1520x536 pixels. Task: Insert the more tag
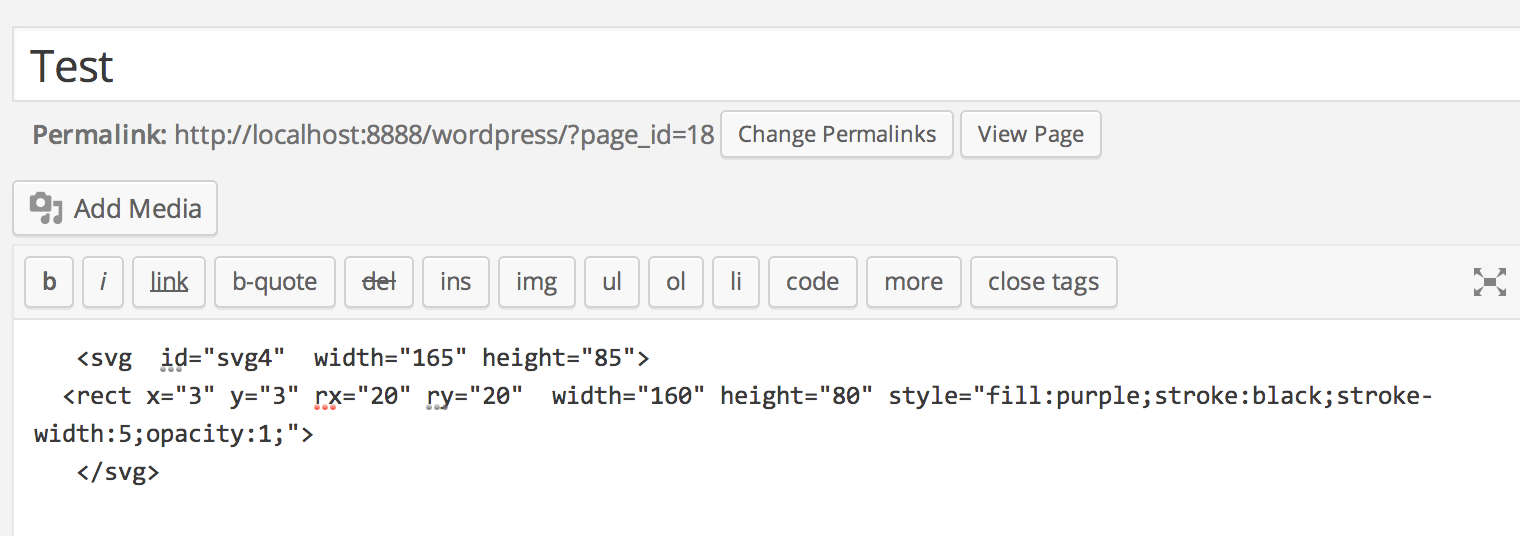coord(914,282)
